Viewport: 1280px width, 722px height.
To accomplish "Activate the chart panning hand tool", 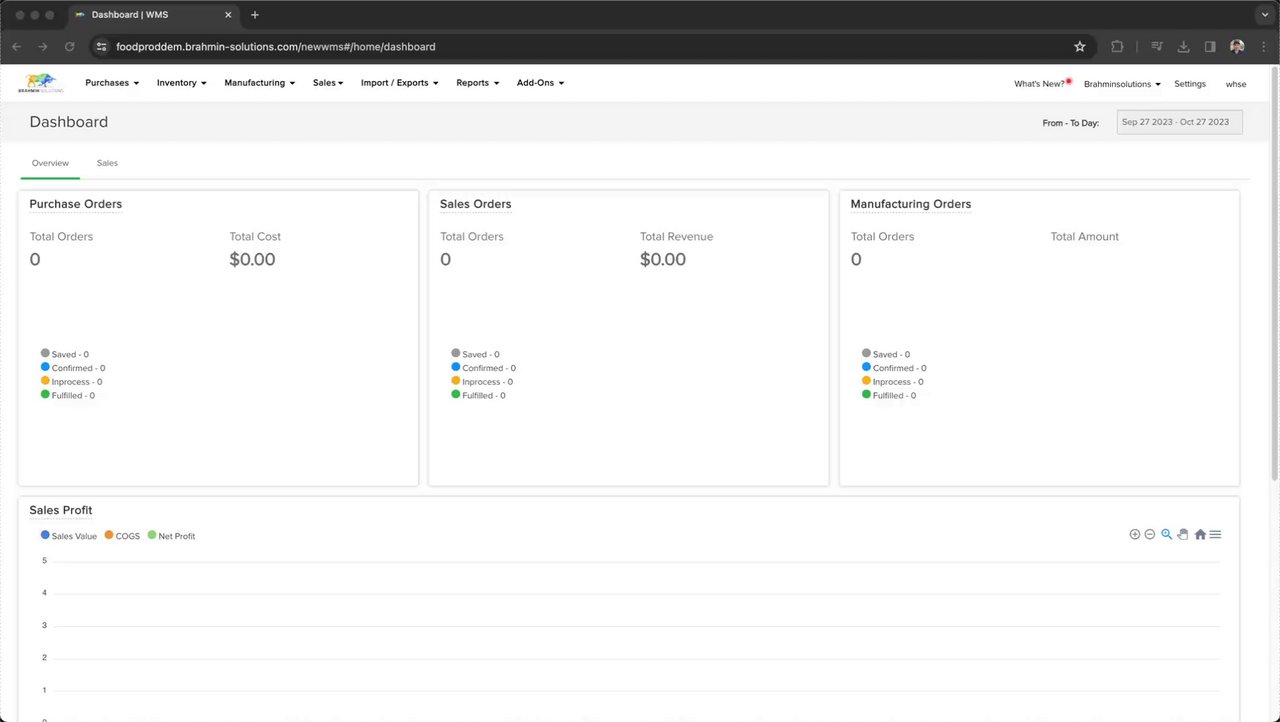I will [1183, 534].
